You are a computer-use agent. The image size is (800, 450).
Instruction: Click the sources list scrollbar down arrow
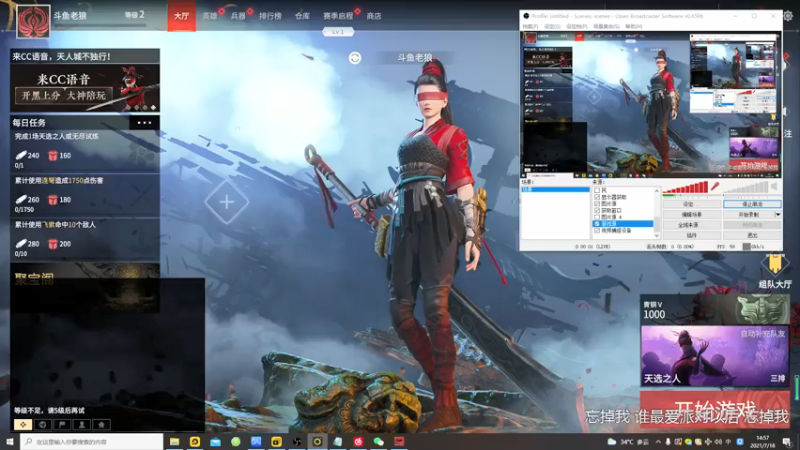coord(657,236)
